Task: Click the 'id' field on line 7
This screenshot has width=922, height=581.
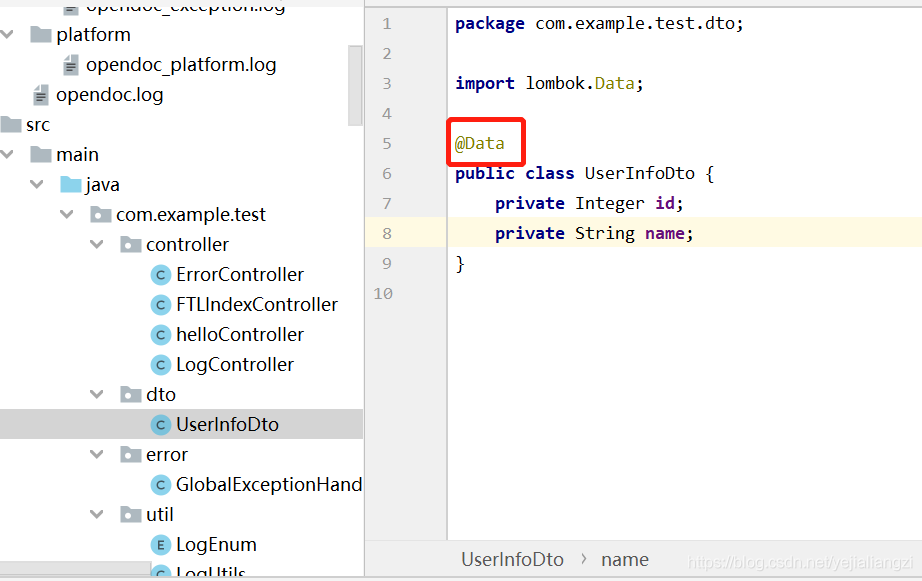Action: tap(665, 203)
